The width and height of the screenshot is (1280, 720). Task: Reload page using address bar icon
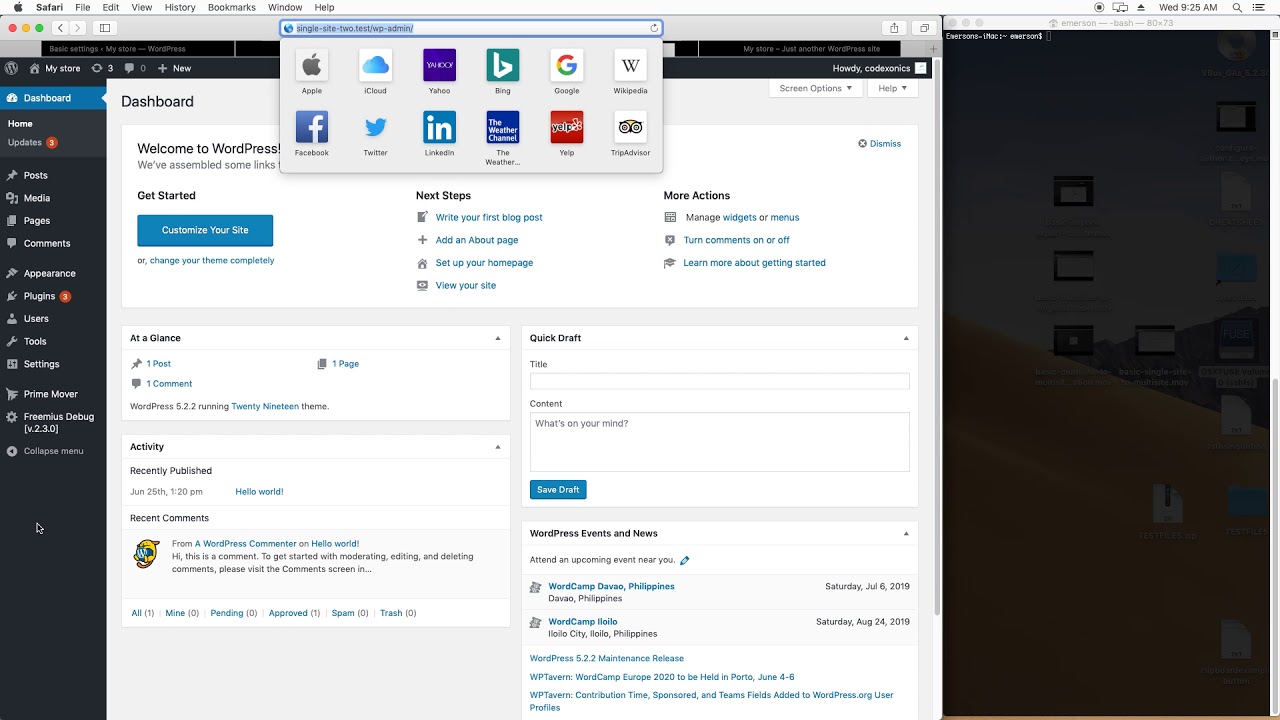point(655,28)
